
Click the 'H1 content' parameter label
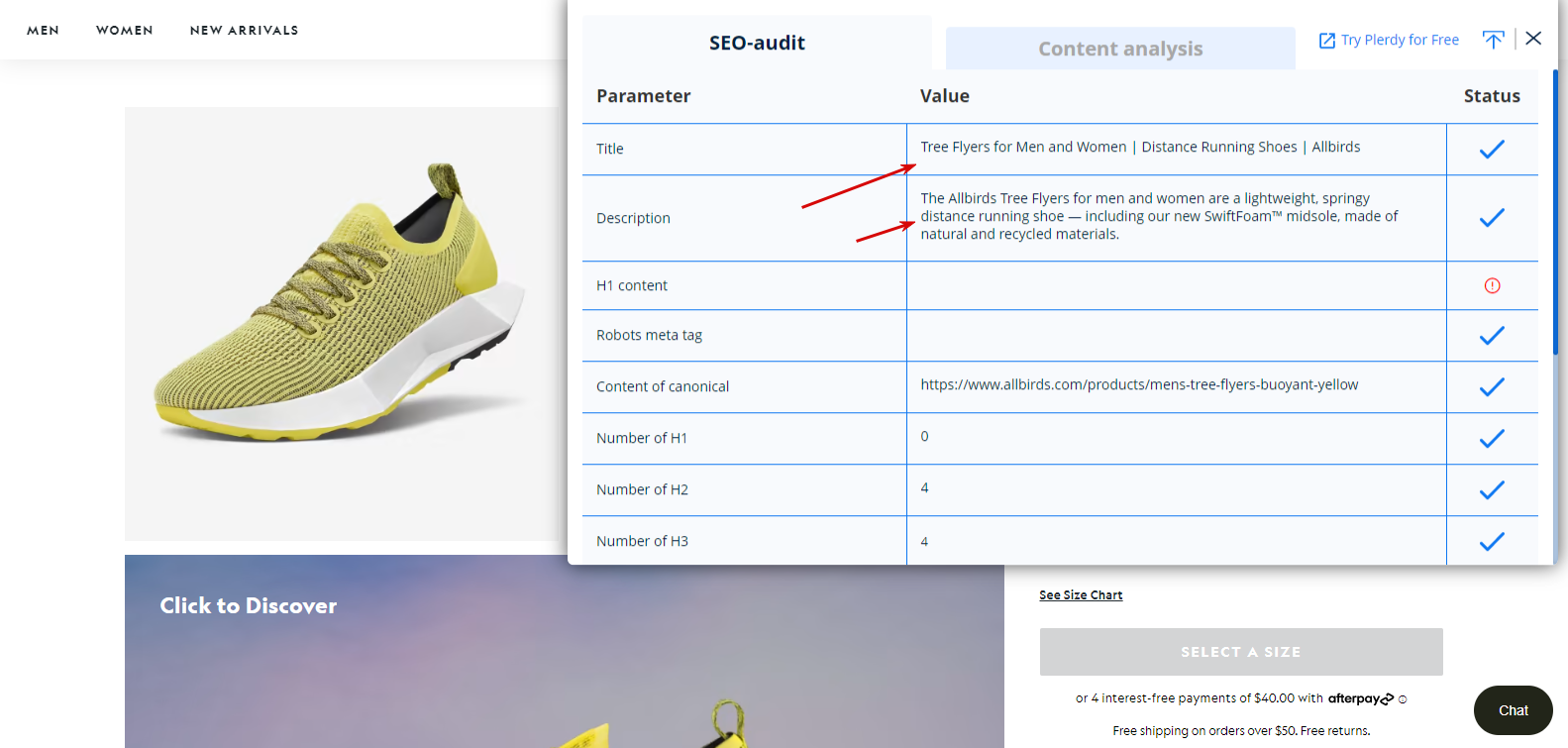(x=632, y=285)
